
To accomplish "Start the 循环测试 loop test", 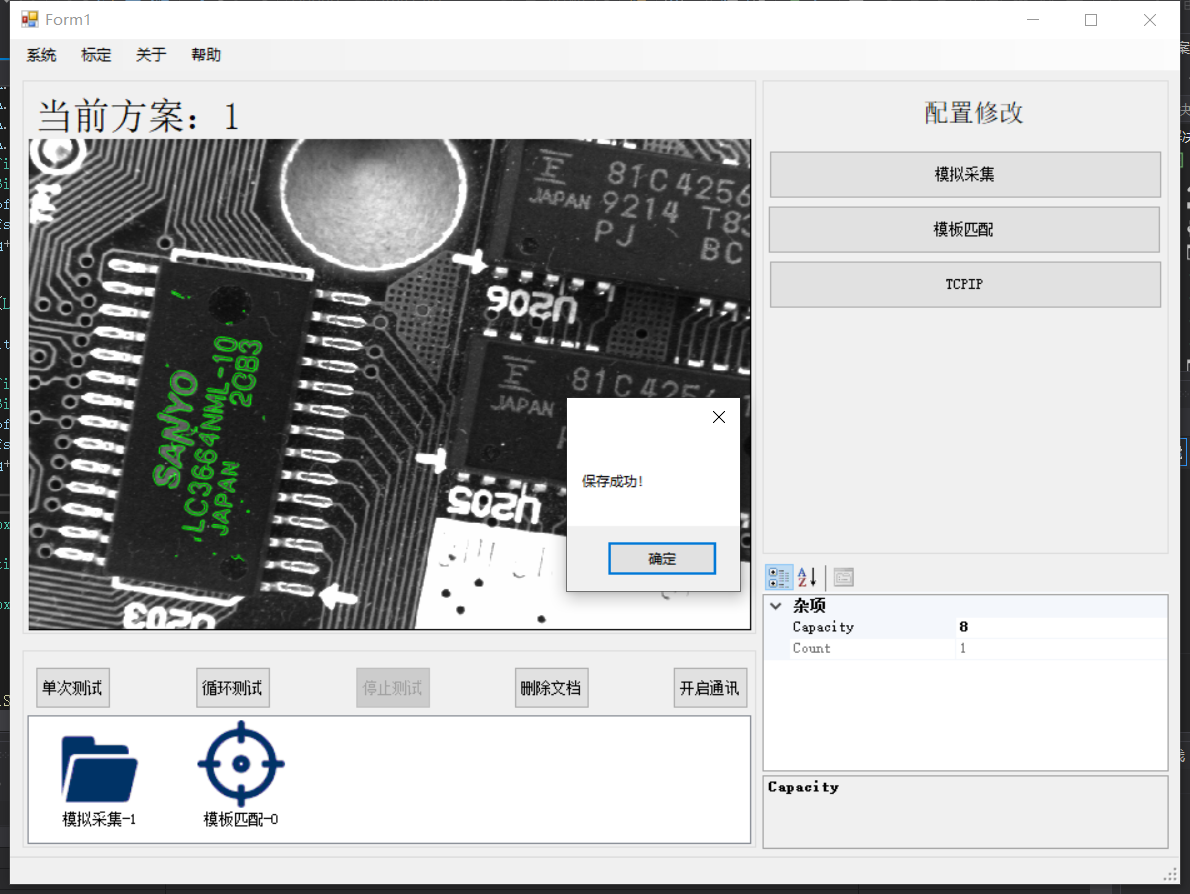I will tap(232, 688).
